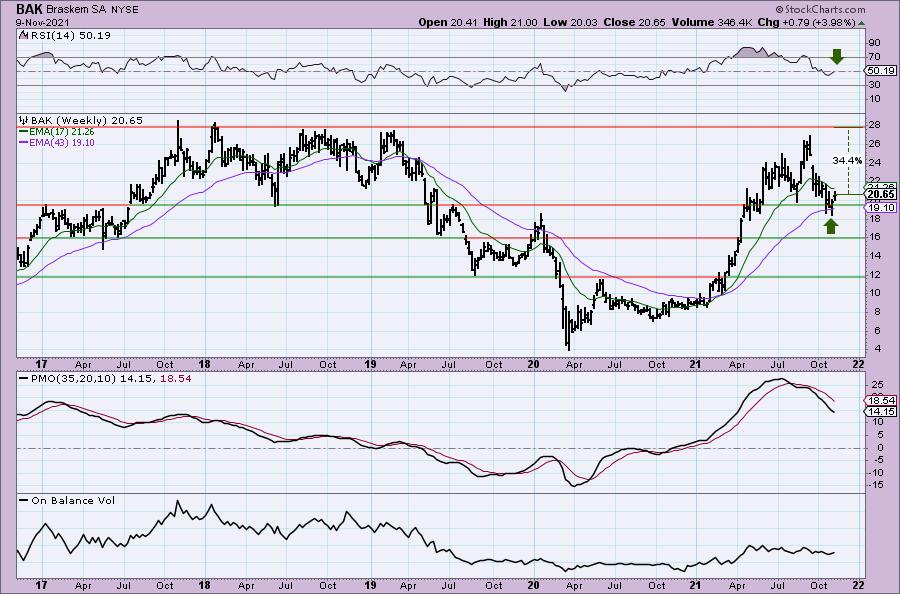Screen dimensions: 900x594
Task: Click the 19.10 EMA tag on right axis
Action: (x=880, y=207)
